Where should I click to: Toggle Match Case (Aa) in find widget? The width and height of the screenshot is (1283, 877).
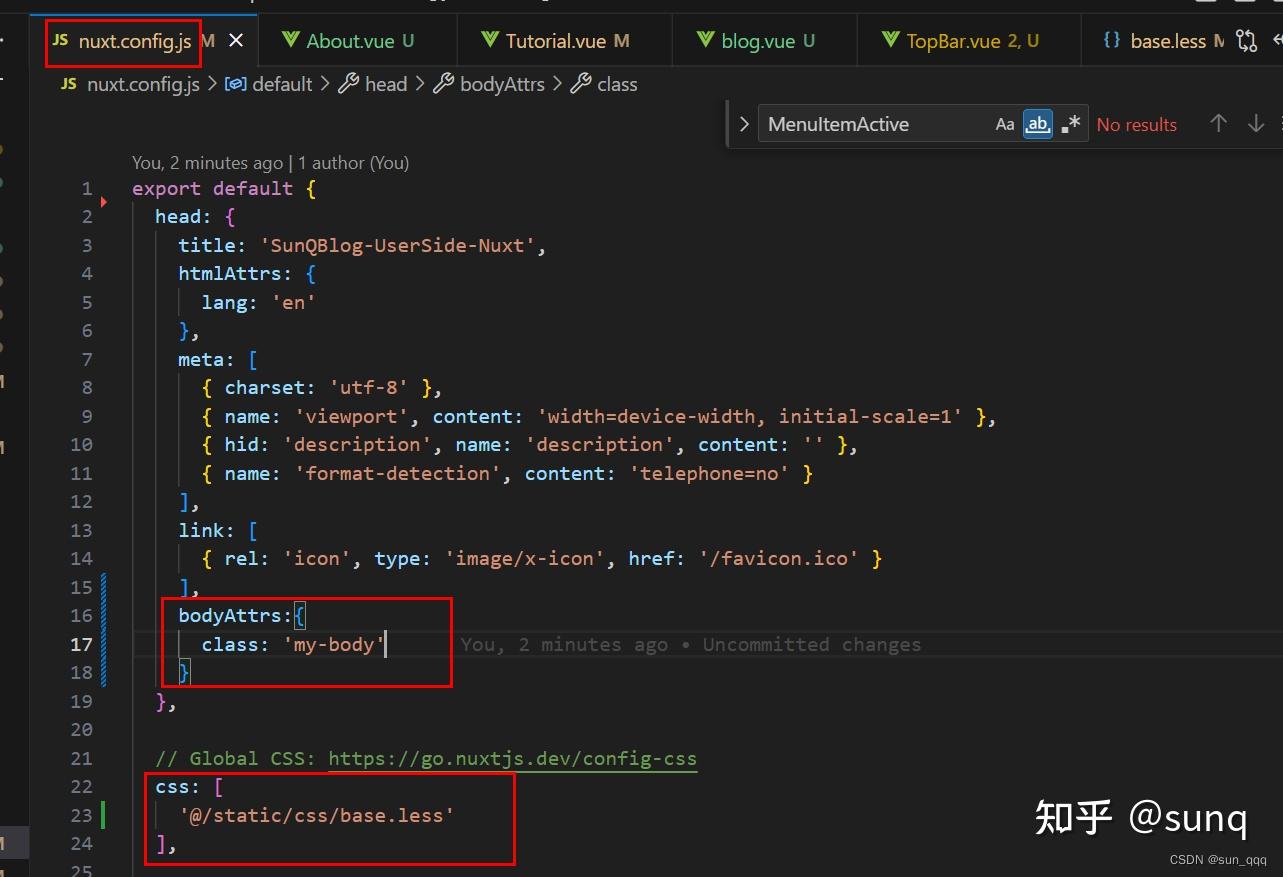coord(1005,124)
